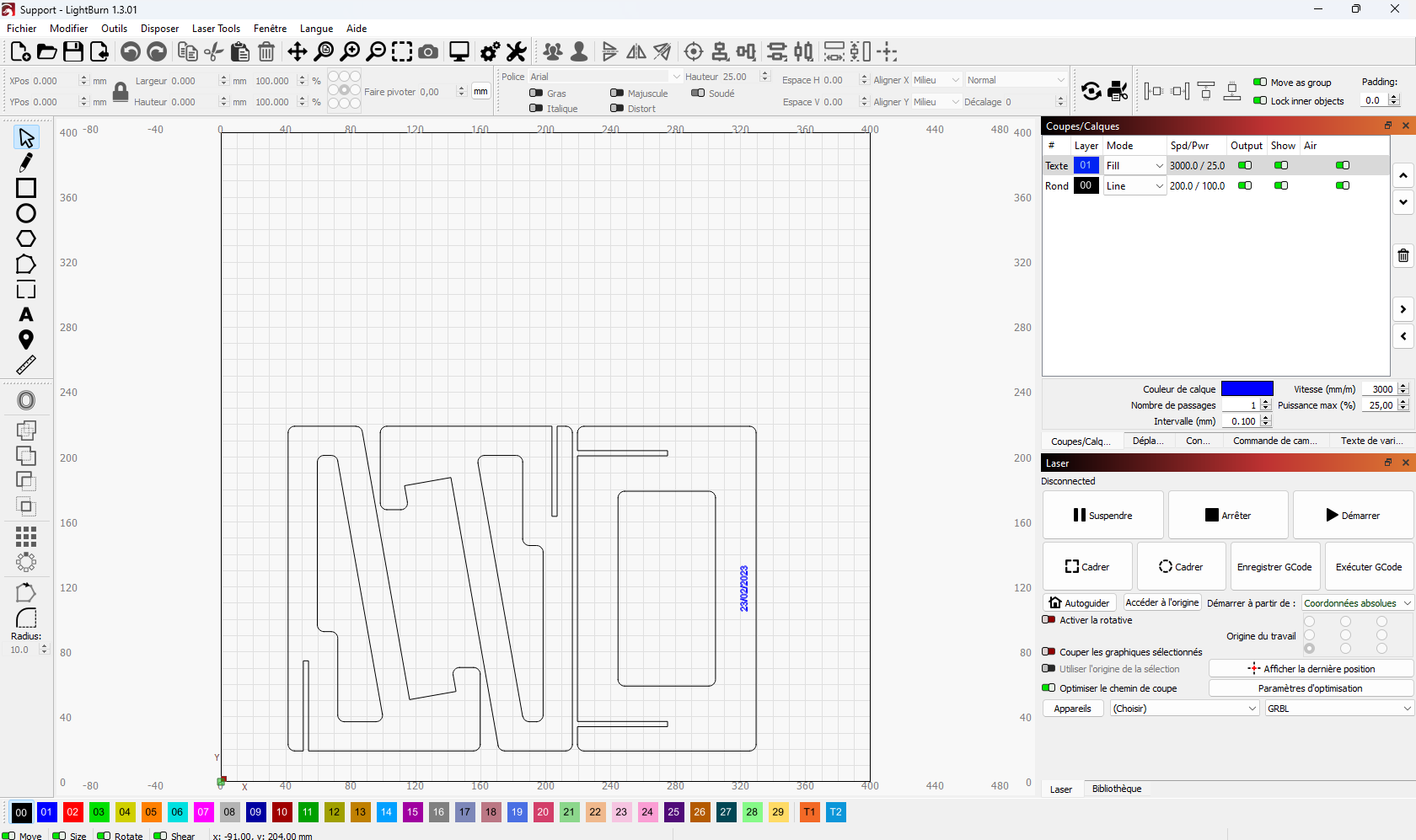1416x840 pixels.
Task: Edit the Vitesse (mm/m) value field
Action: point(1381,388)
